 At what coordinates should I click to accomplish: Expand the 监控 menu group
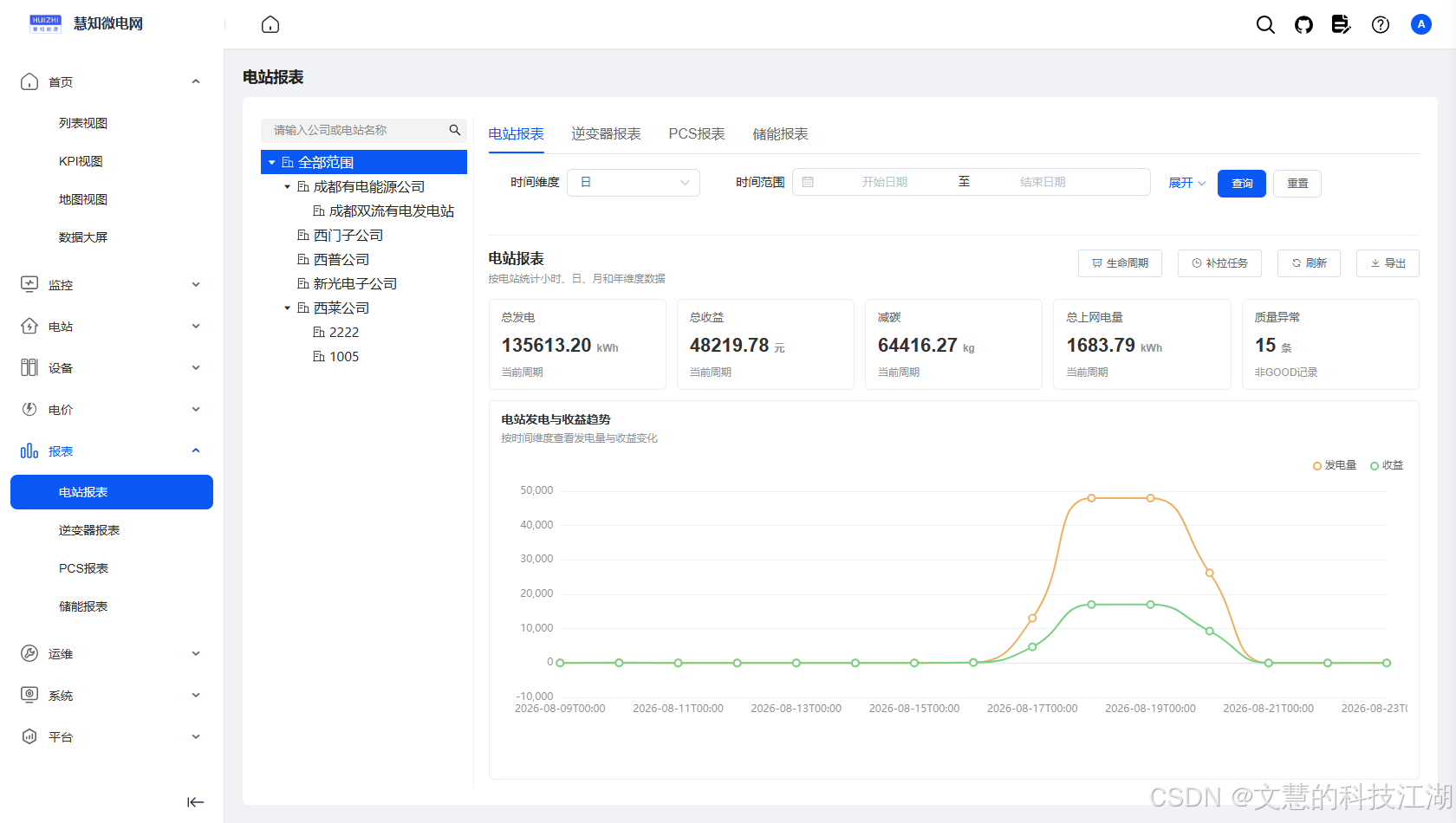coord(196,284)
